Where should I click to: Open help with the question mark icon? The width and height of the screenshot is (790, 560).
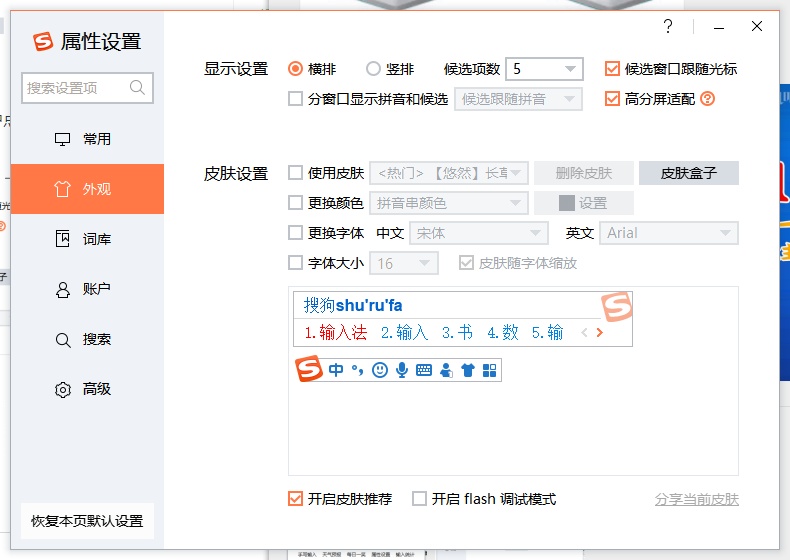coord(668,26)
